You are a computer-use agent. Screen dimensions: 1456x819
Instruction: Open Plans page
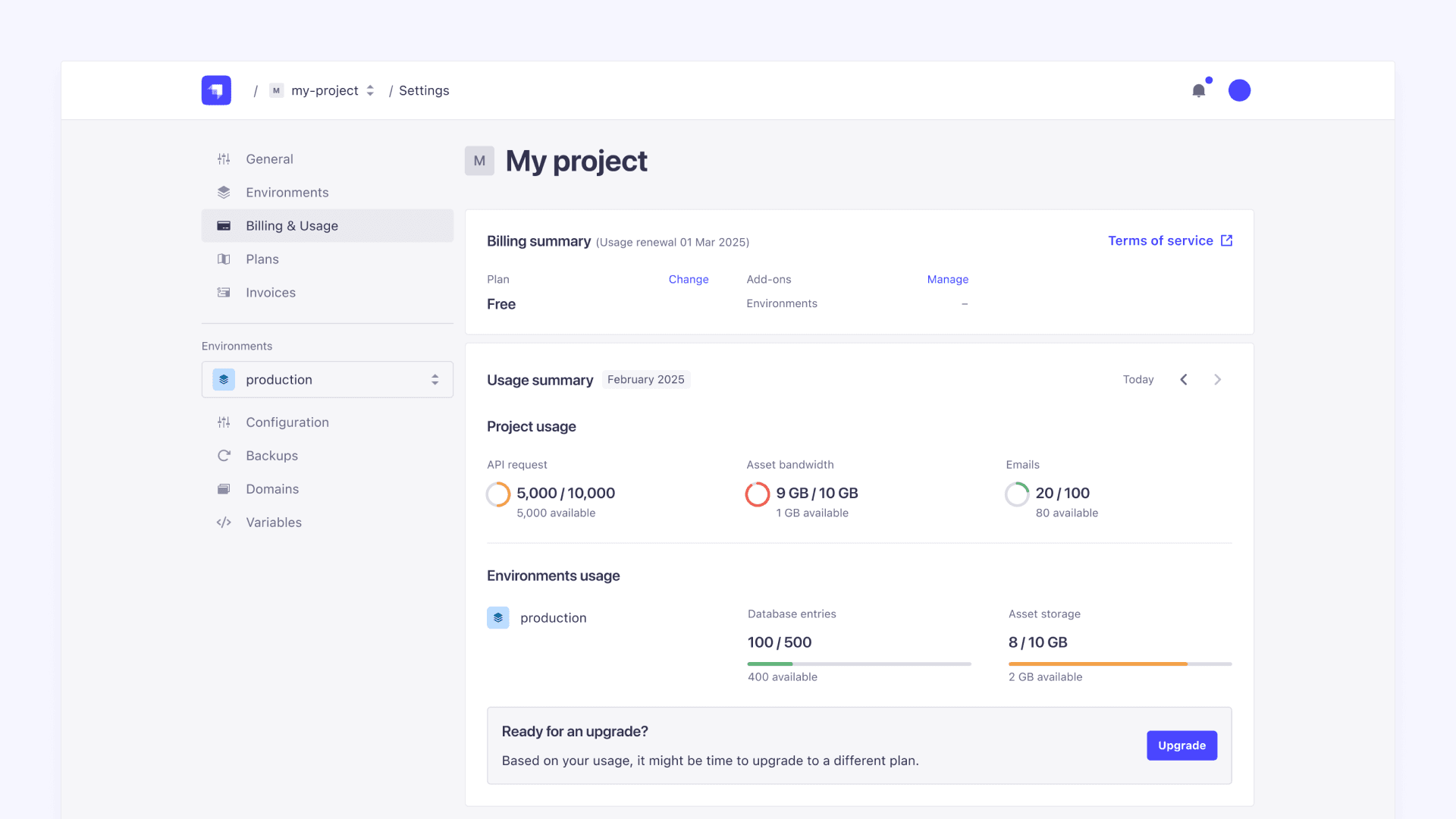coord(328,259)
